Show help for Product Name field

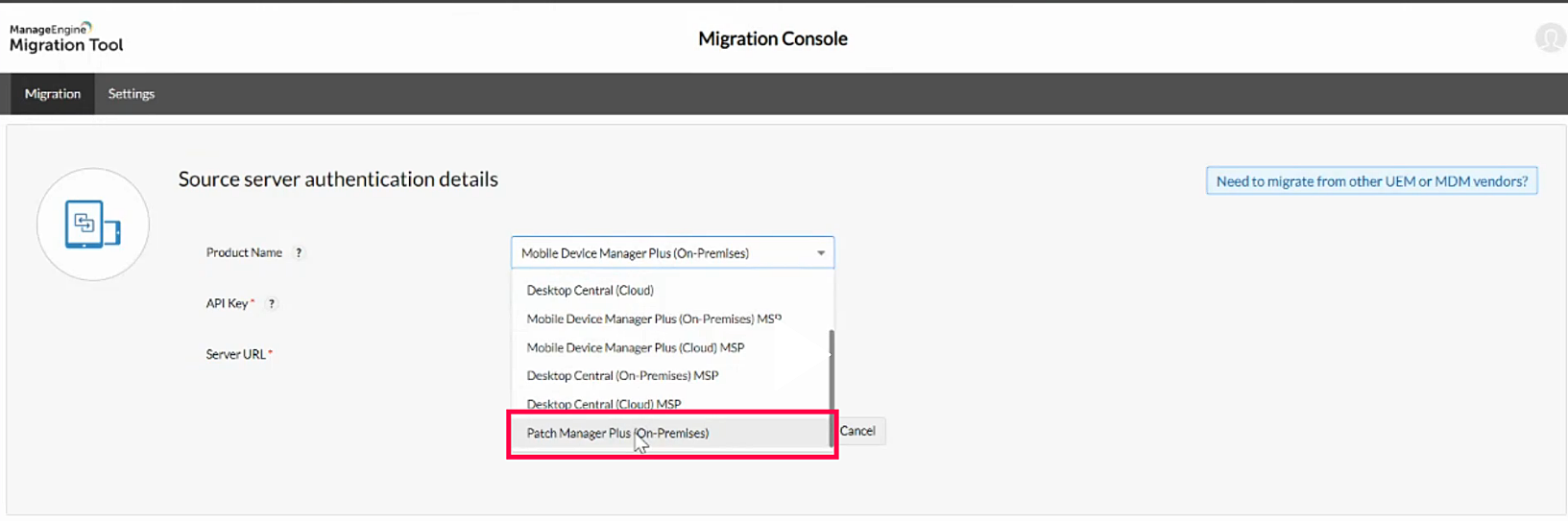click(x=299, y=253)
